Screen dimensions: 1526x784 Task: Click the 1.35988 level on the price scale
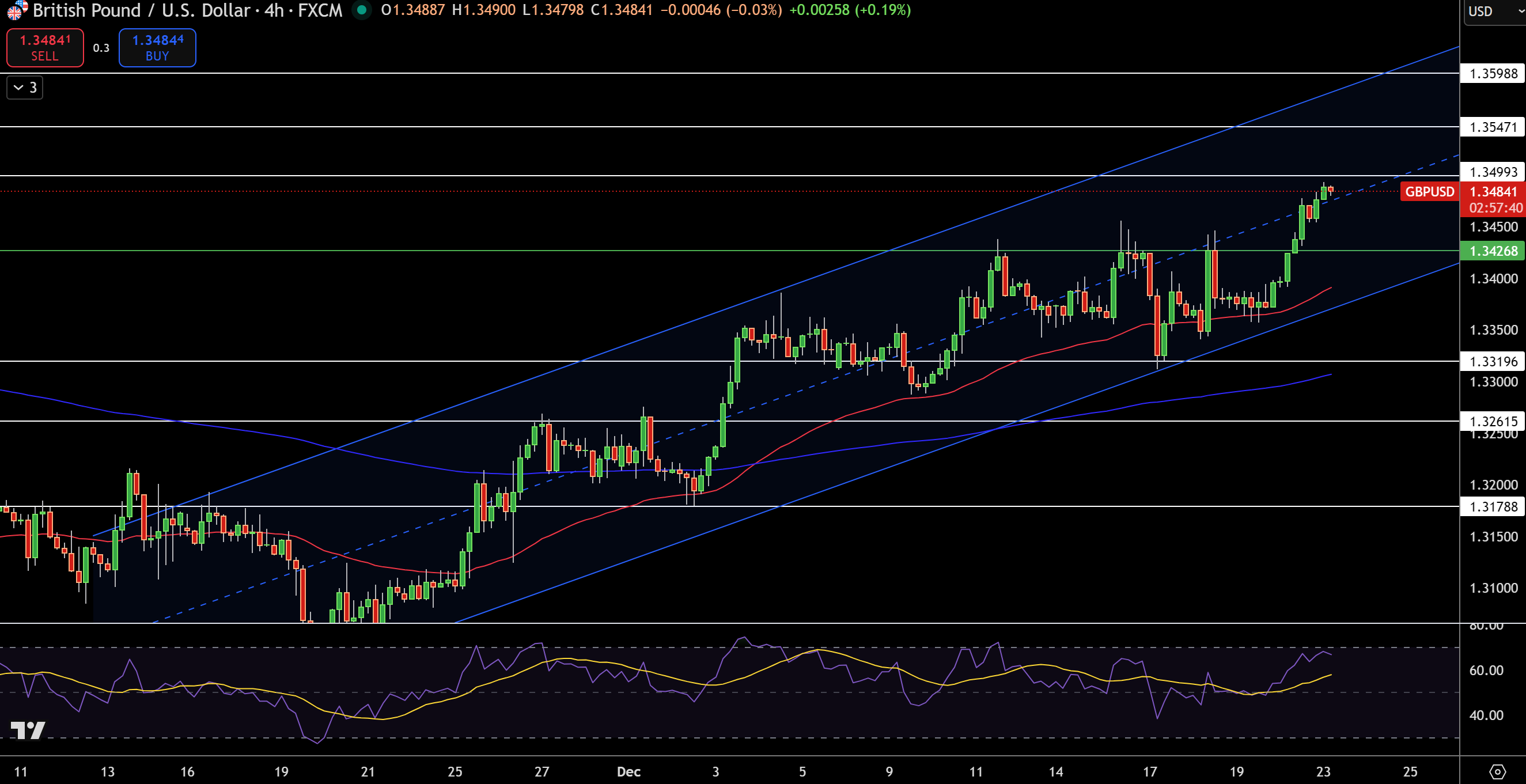pos(1492,74)
